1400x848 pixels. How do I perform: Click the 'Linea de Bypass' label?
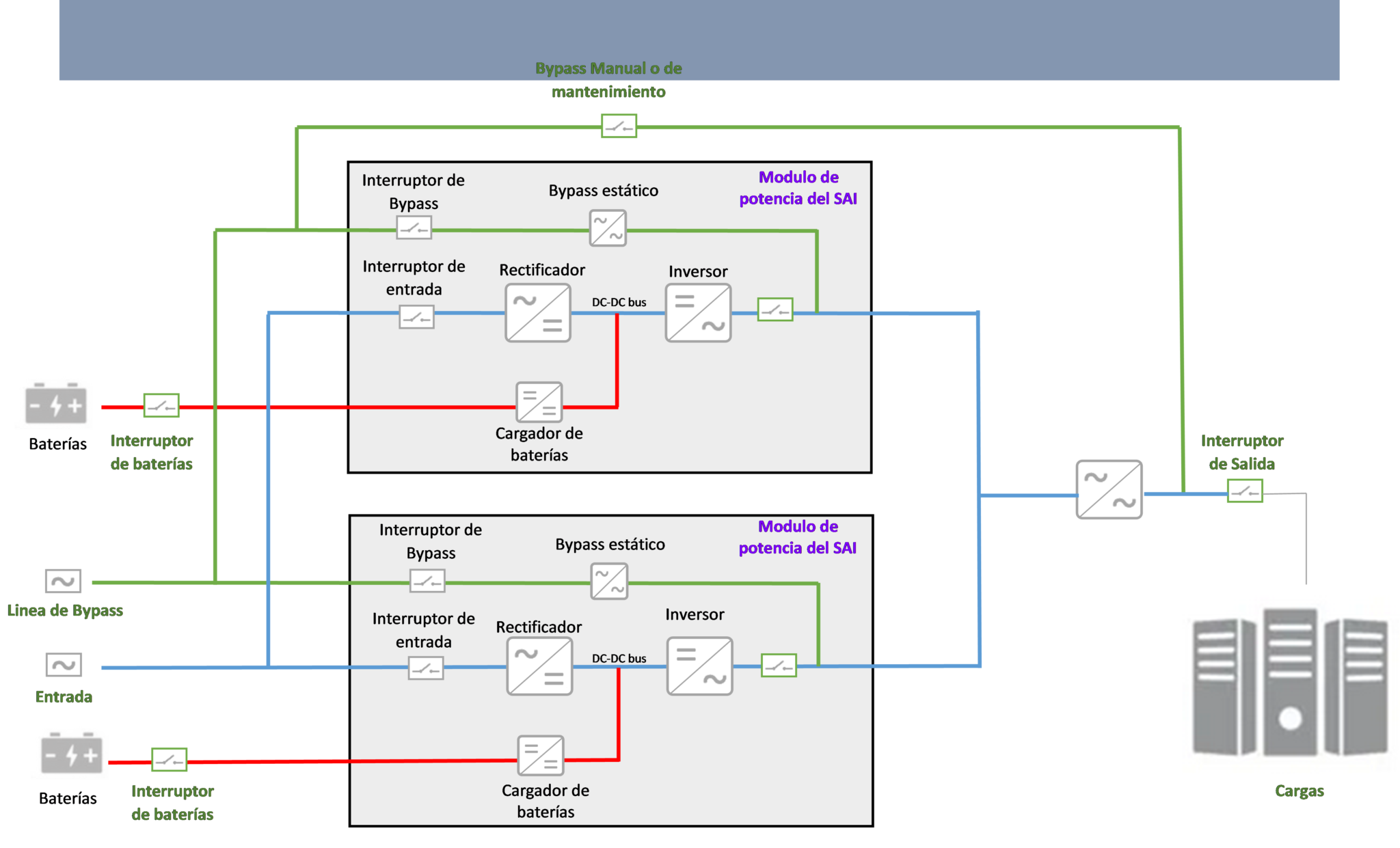(65, 610)
